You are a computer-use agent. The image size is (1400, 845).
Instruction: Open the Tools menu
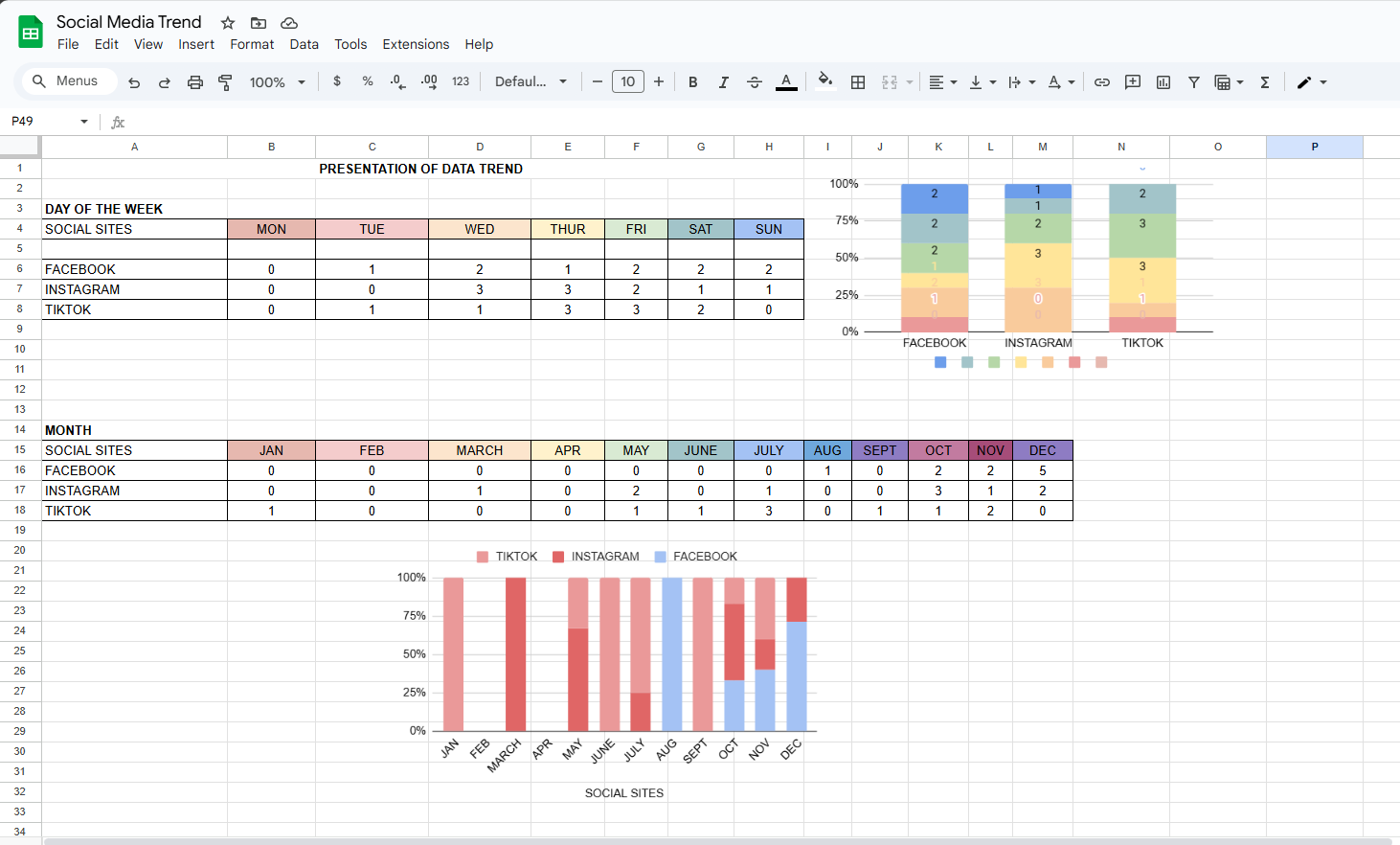click(350, 44)
